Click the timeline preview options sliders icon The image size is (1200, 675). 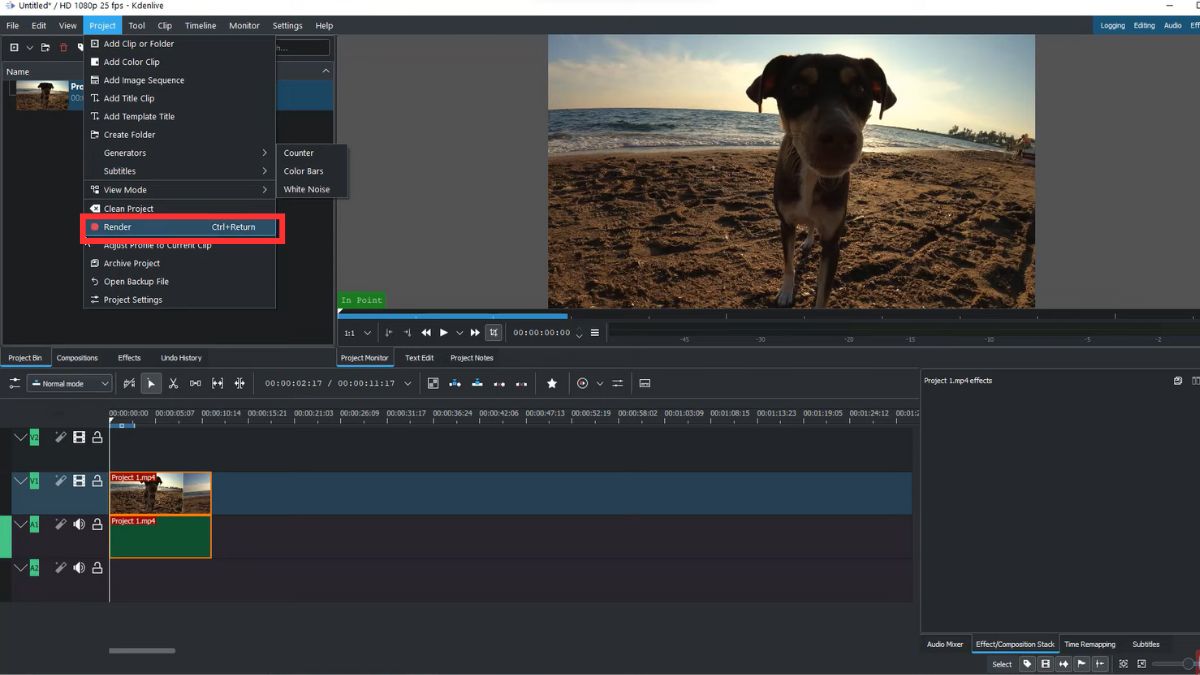click(x=617, y=383)
